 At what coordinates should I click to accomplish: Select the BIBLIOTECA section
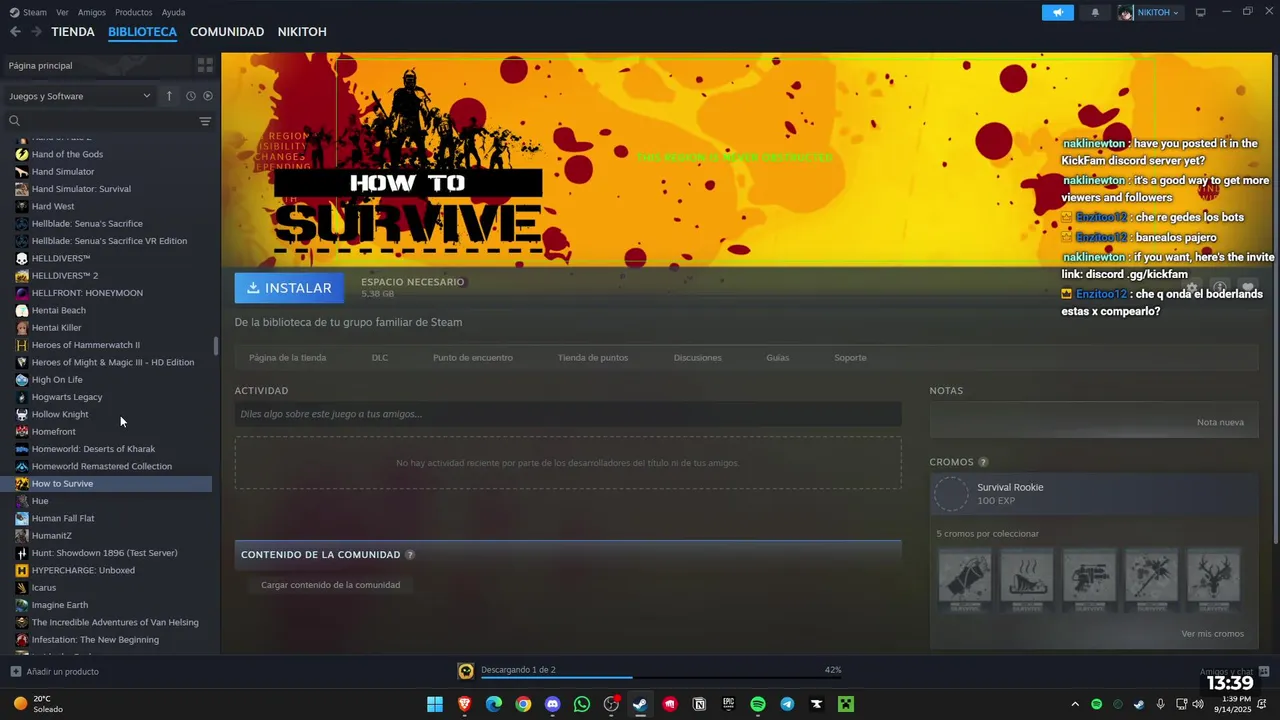[x=143, y=32]
